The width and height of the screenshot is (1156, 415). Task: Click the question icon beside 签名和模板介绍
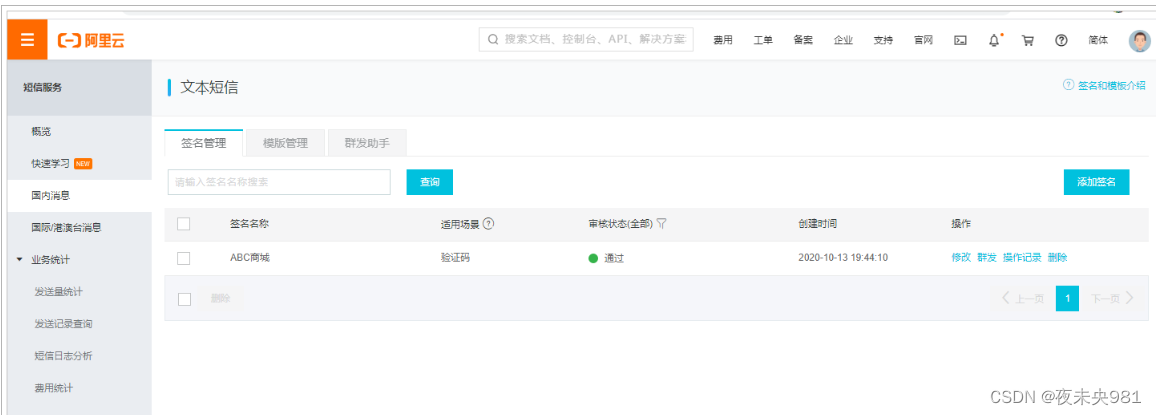tap(1068, 85)
